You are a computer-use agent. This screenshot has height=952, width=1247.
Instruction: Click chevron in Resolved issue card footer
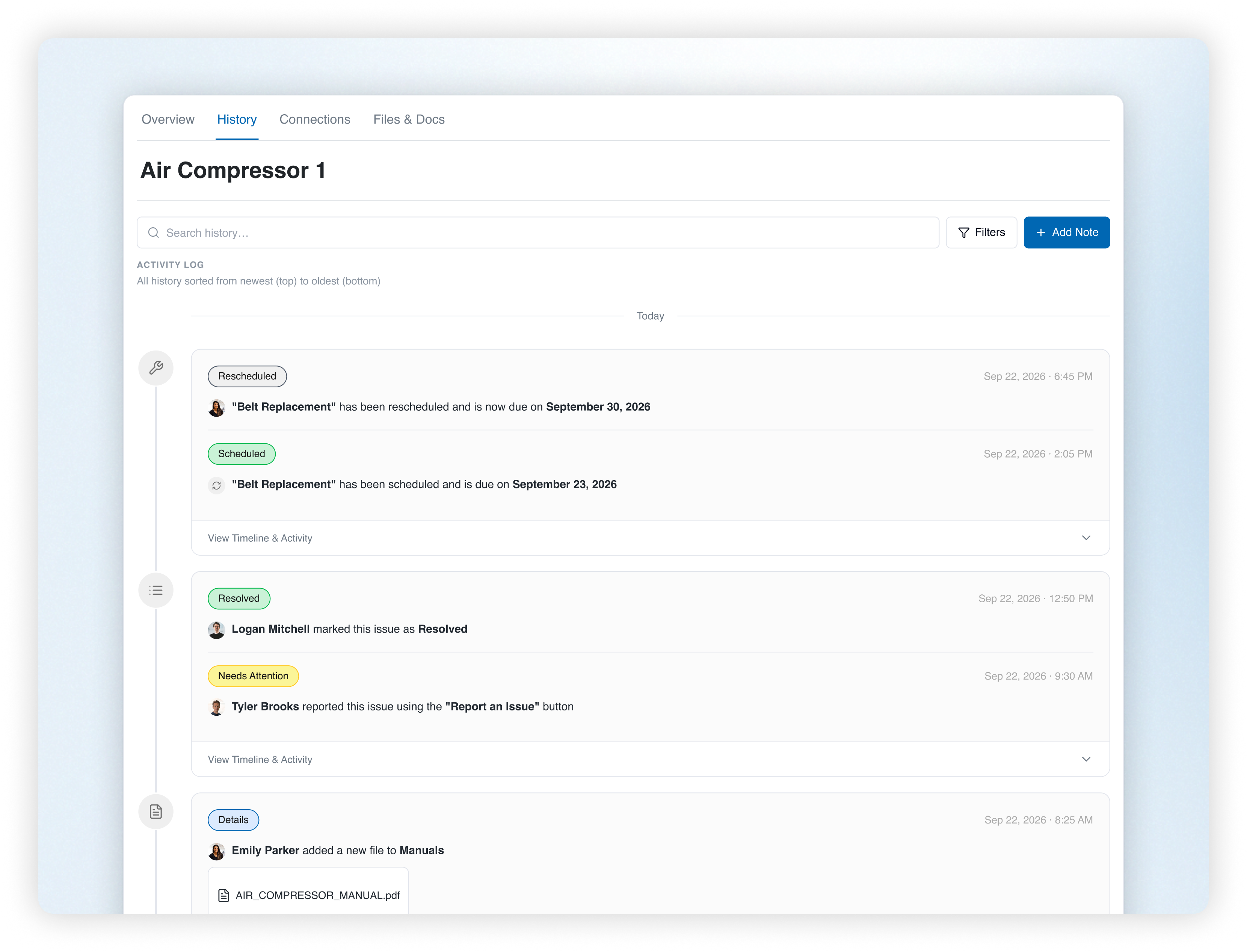(x=1086, y=759)
